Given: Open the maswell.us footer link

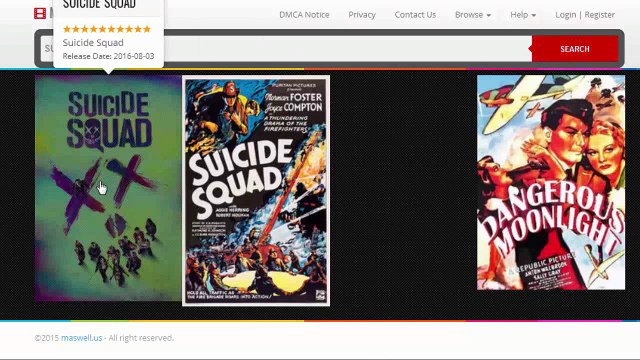Looking at the screenshot, I should pos(82,338).
